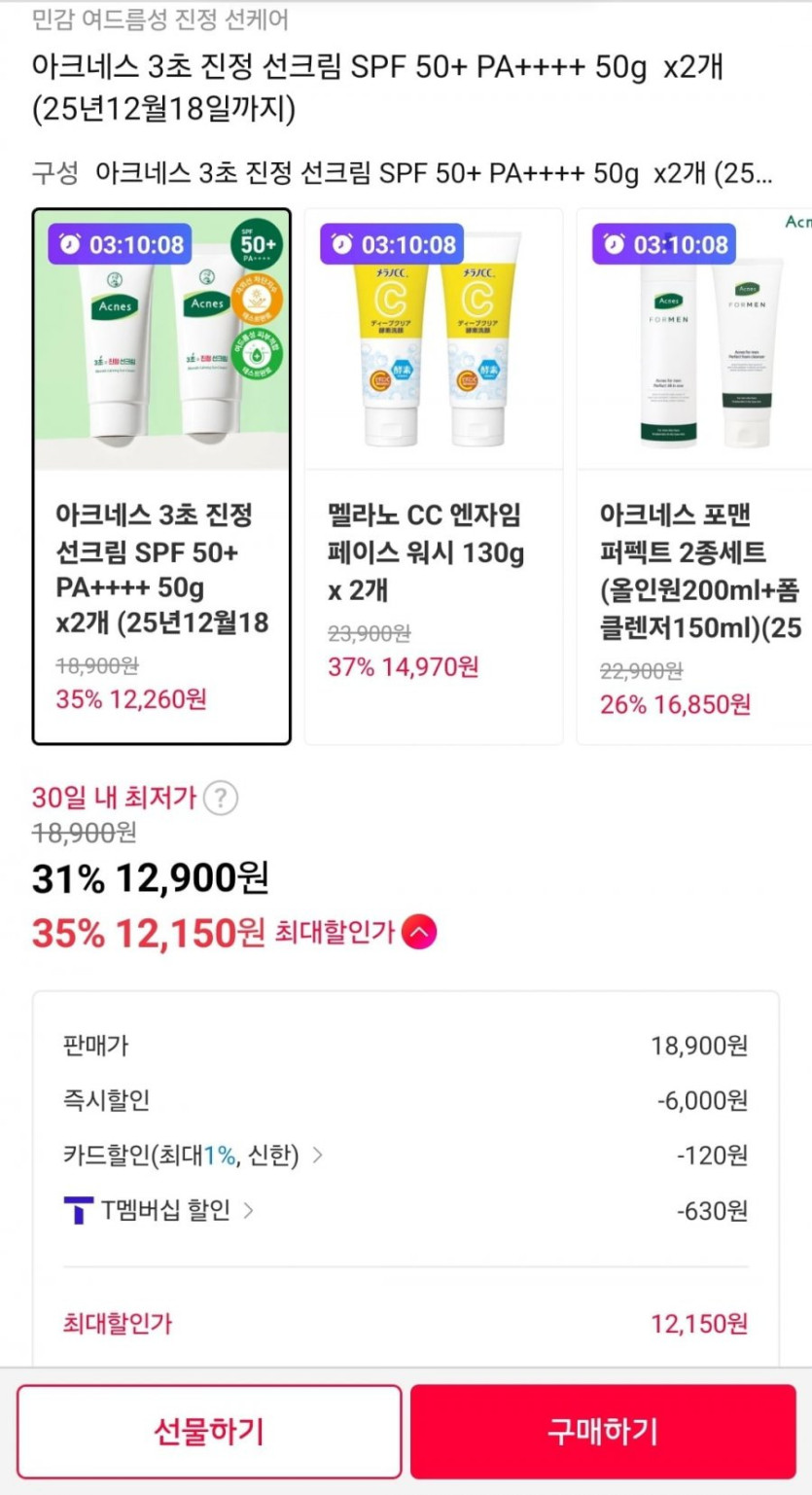
Task: Click the timer badge on Melano CC card
Action: [x=392, y=245]
